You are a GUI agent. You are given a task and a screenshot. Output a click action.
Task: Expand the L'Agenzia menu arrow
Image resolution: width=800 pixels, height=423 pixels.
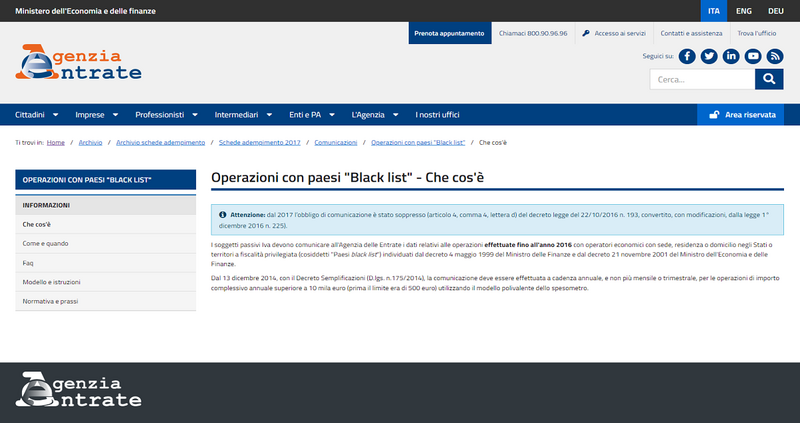[395, 115]
